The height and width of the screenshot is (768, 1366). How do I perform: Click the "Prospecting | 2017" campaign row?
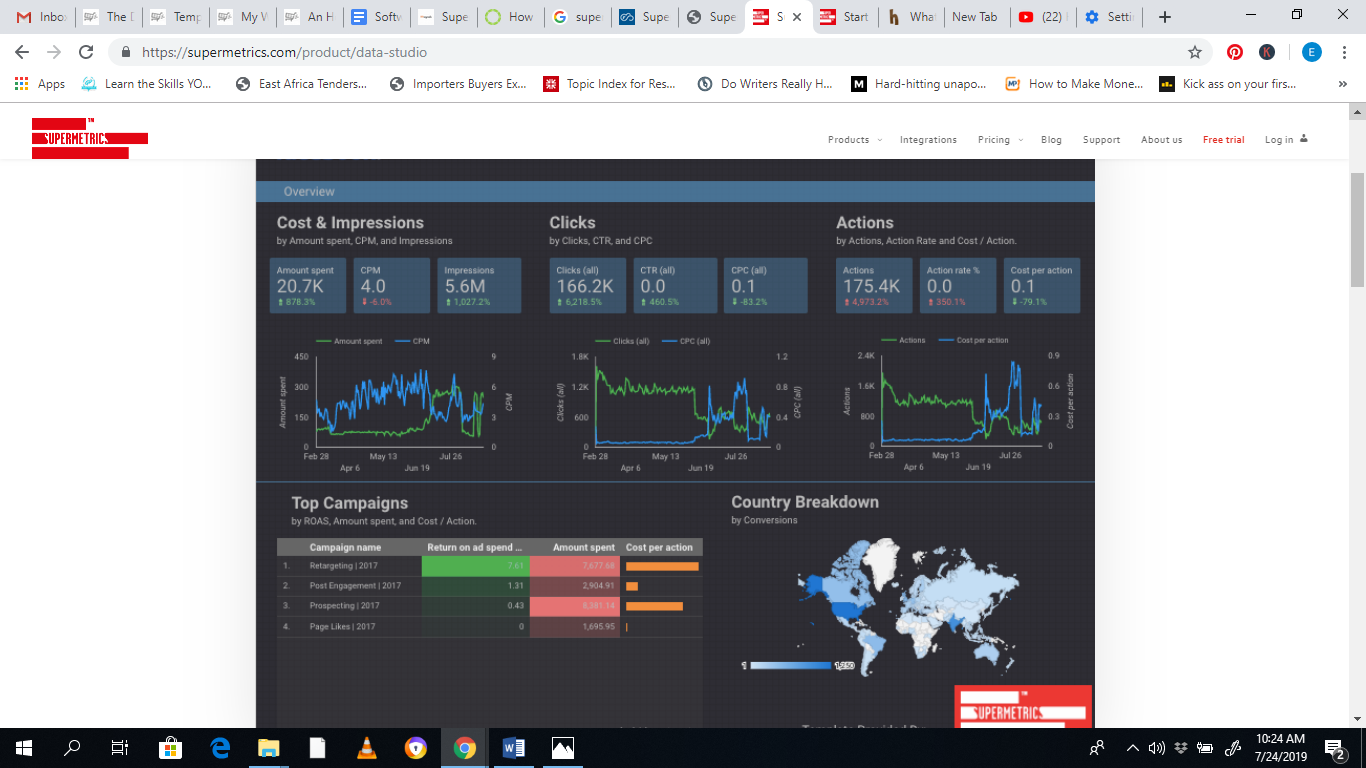(490, 606)
